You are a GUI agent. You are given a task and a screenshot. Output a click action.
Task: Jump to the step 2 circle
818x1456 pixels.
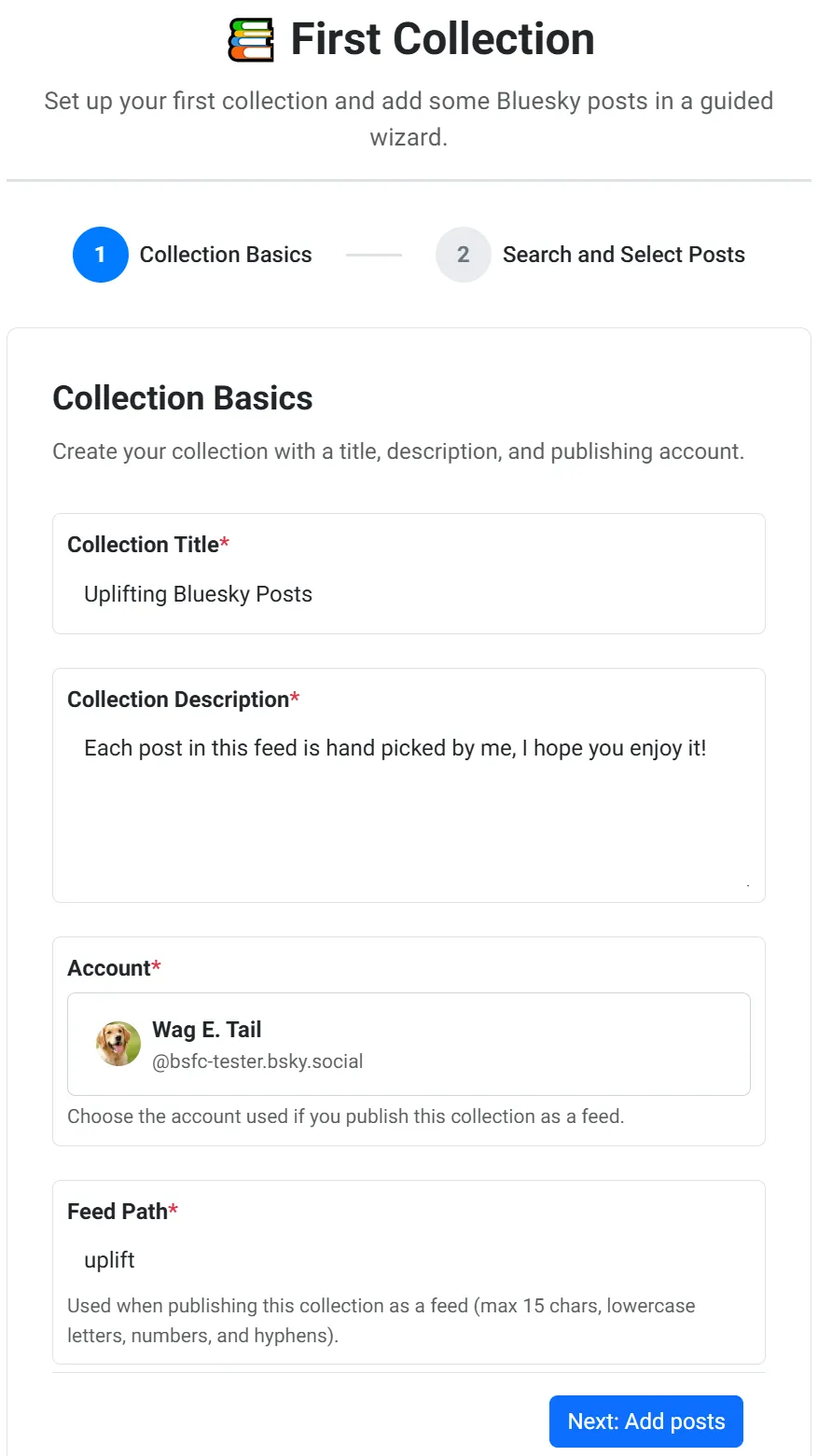(463, 255)
